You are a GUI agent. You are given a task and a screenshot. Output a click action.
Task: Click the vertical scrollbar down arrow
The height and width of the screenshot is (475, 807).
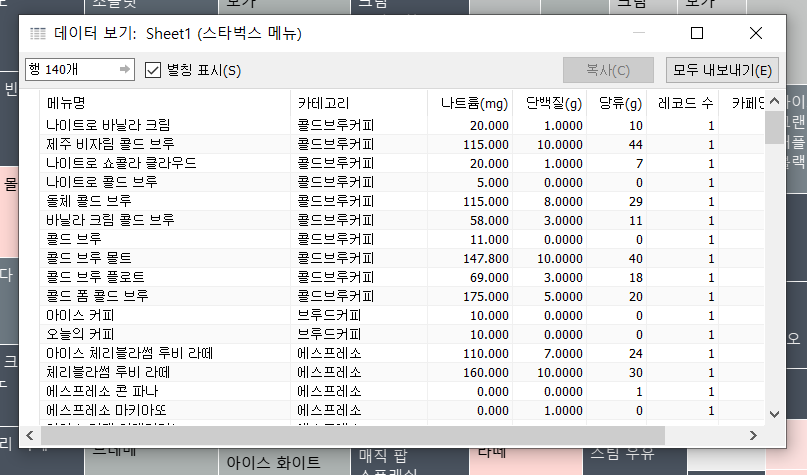[775, 414]
